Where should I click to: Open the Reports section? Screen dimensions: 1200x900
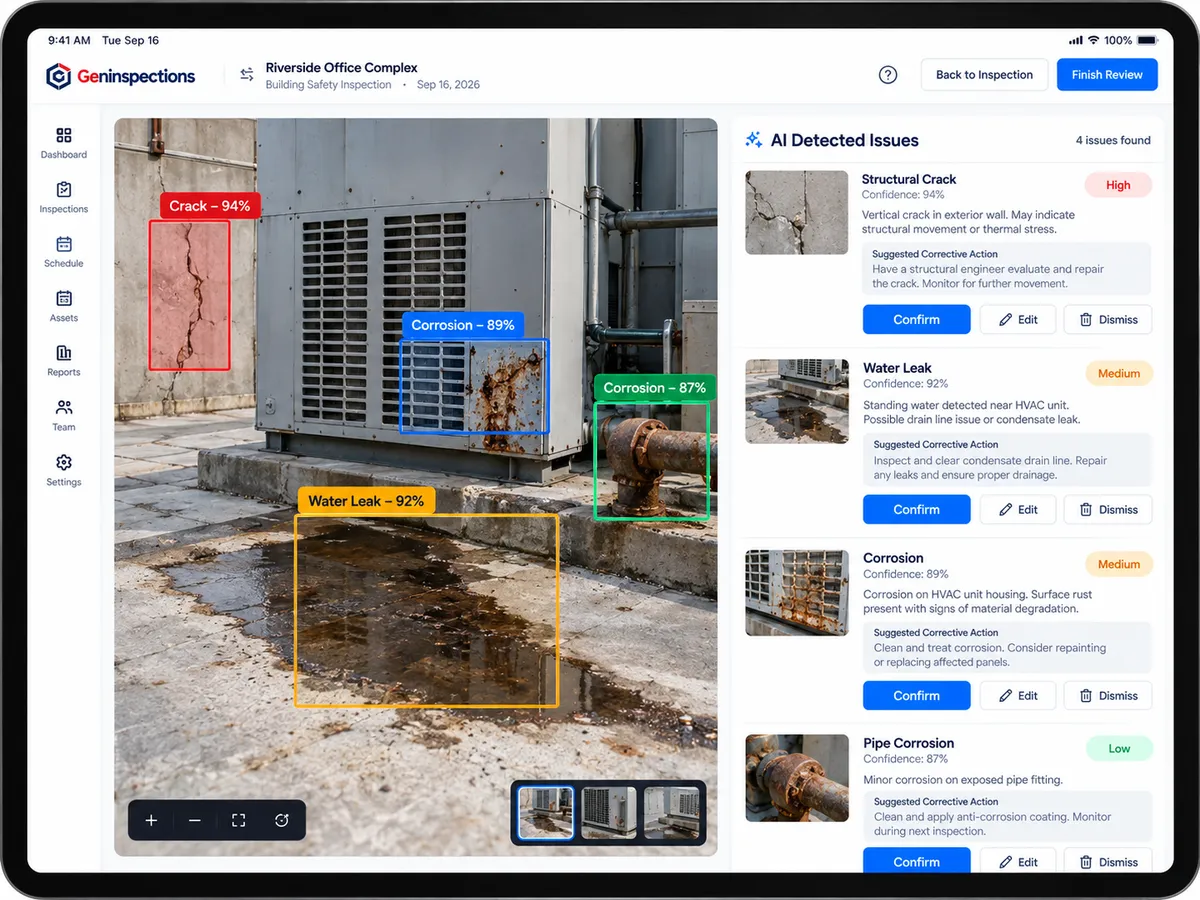(x=64, y=360)
